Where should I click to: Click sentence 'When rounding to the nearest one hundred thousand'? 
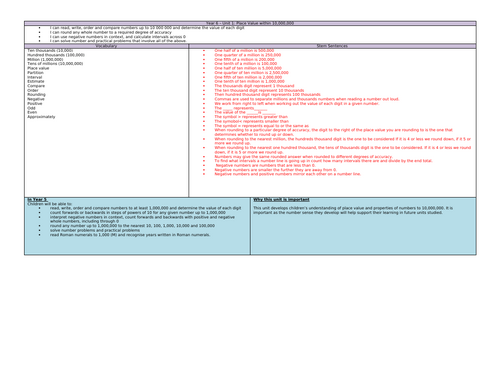click(343, 150)
